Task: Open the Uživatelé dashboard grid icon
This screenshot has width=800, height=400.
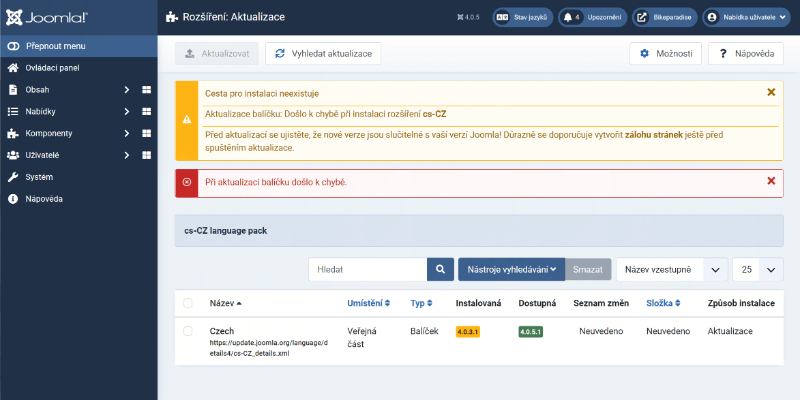Action: pyautogui.click(x=146, y=155)
